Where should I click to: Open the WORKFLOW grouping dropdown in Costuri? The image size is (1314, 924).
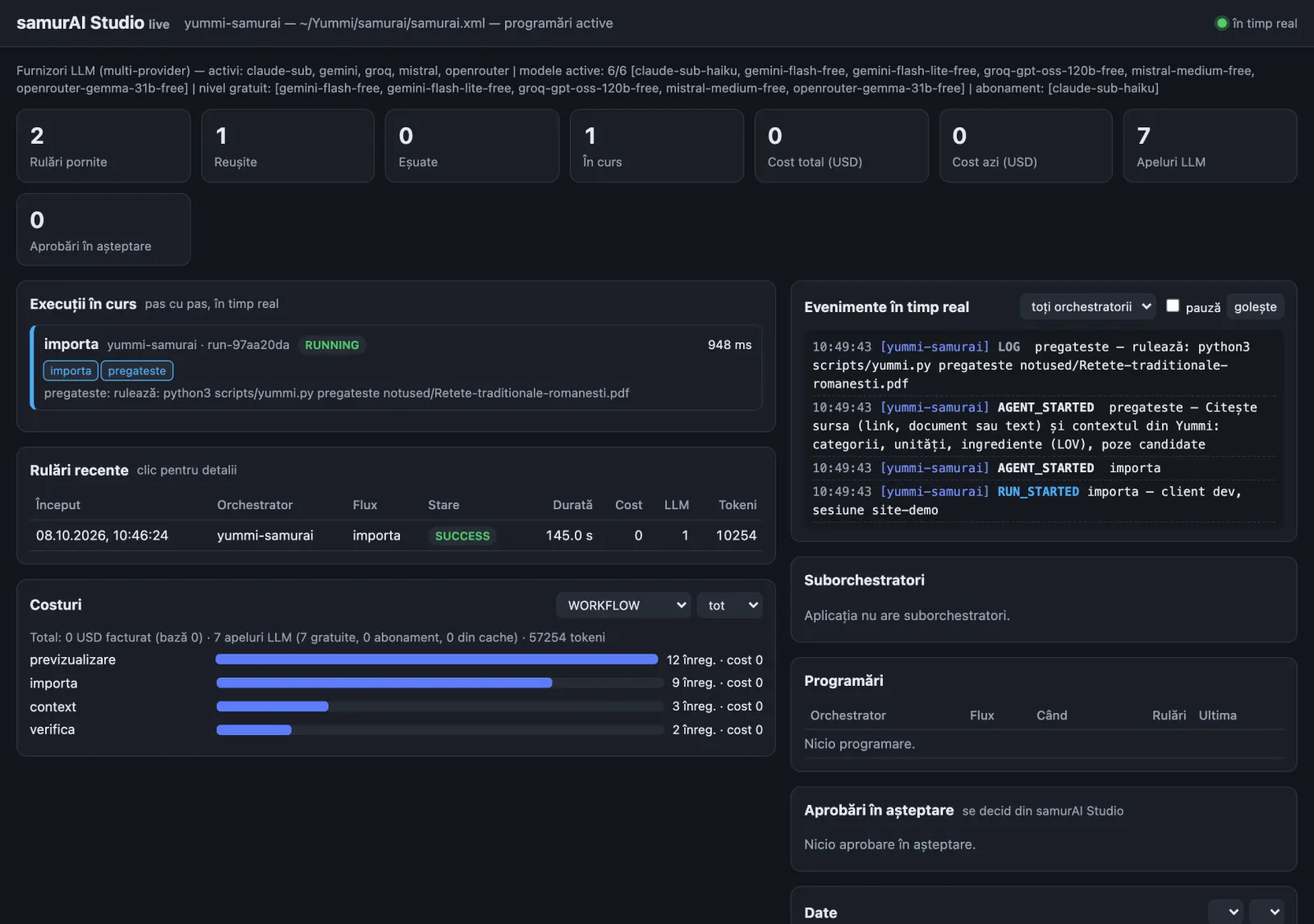point(623,605)
